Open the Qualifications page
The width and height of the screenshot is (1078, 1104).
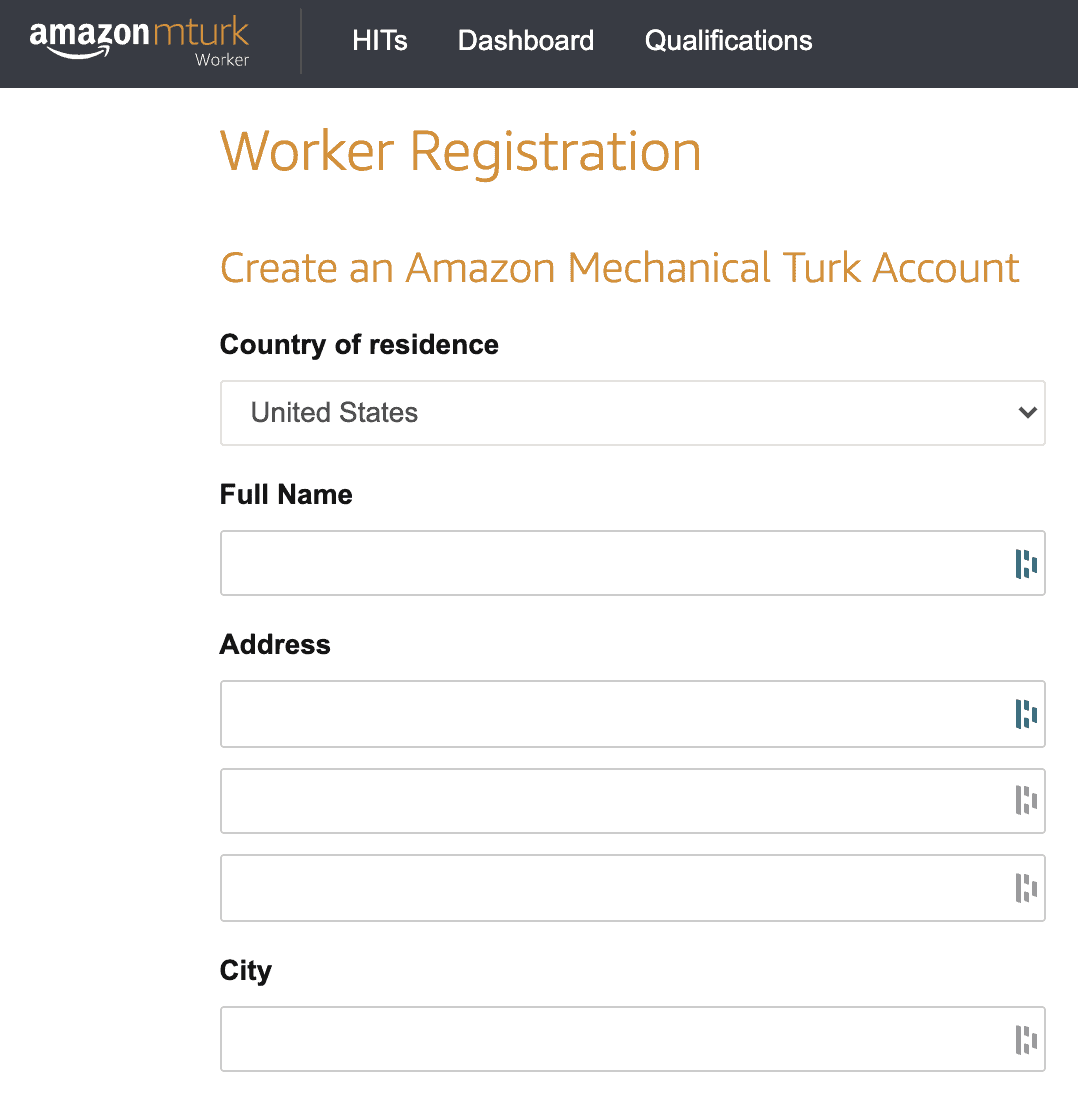coord(728,41)
